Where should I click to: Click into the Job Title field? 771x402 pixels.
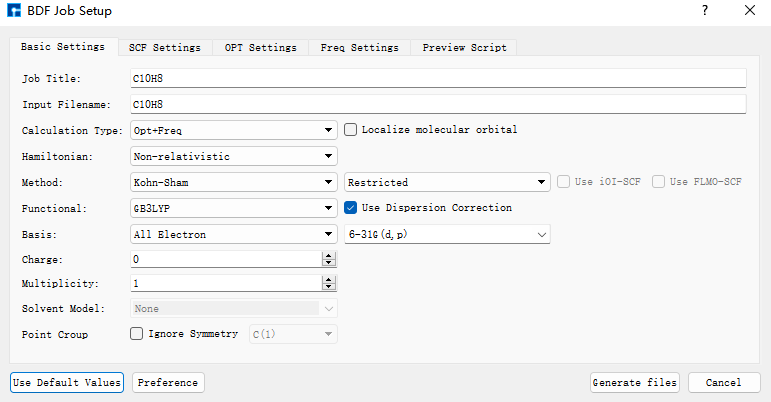pos(438,79)
